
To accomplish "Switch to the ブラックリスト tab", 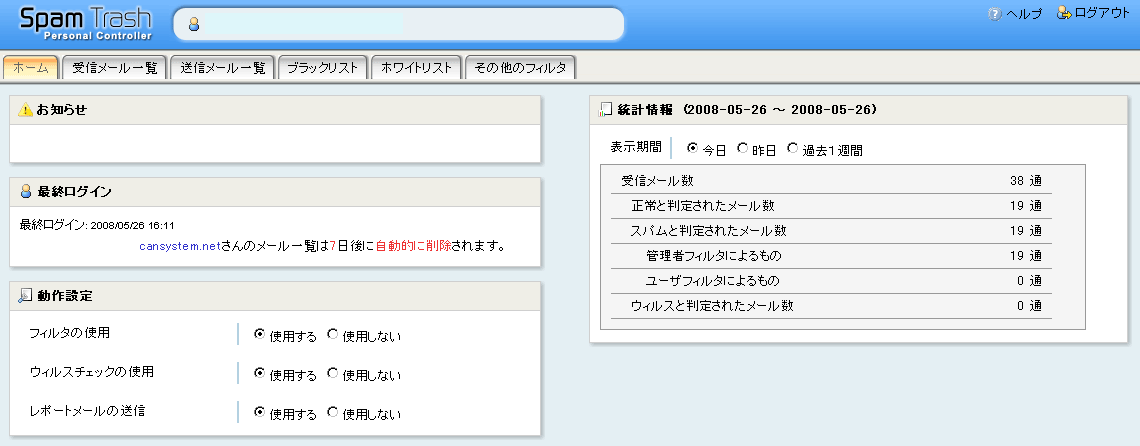I will point(322,68).
